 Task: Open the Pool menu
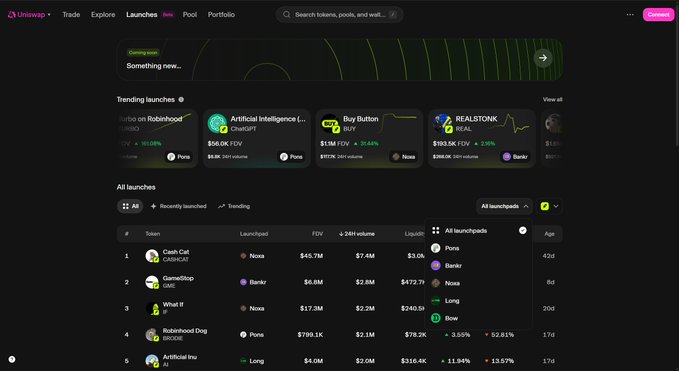point(190,14)
